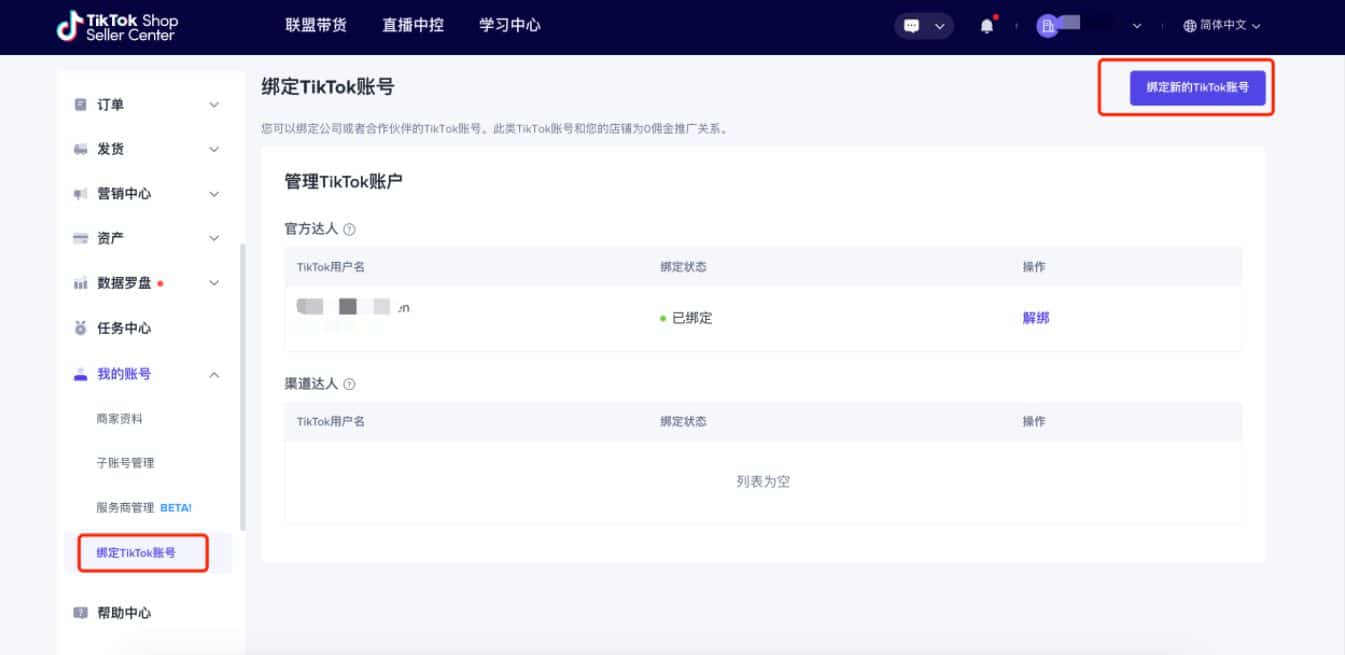Click the 我的账号 person icon
Viewport: 1345px width, 655px height.
(81, 374)
